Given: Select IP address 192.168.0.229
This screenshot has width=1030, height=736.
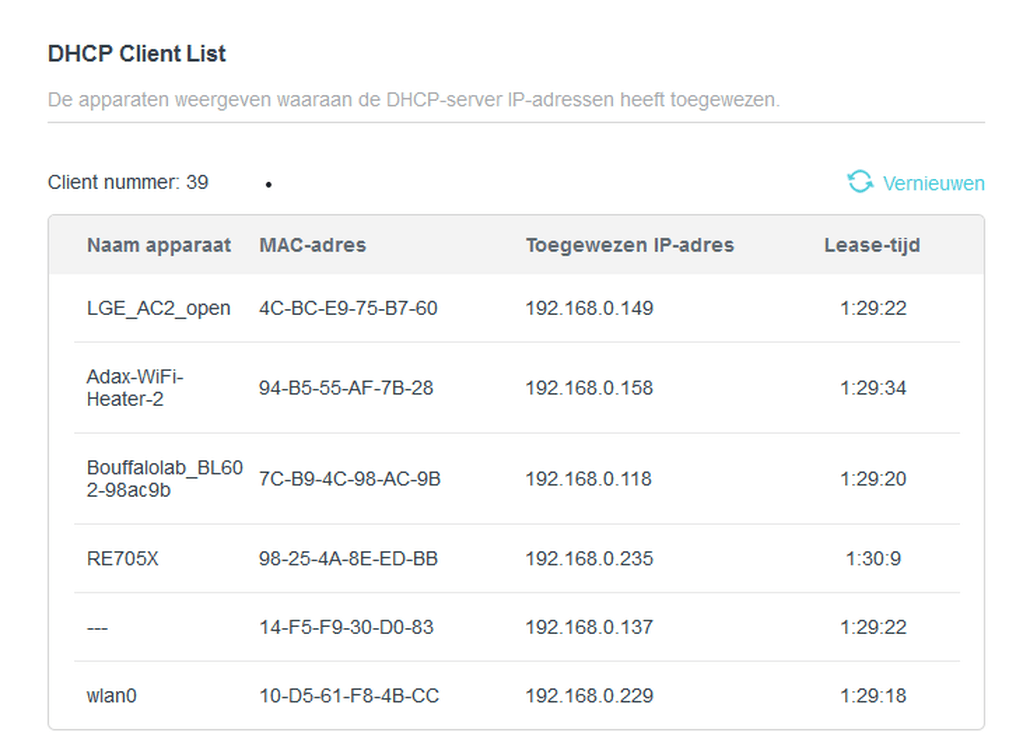Looking at the screenshot, I should [589, 696].
